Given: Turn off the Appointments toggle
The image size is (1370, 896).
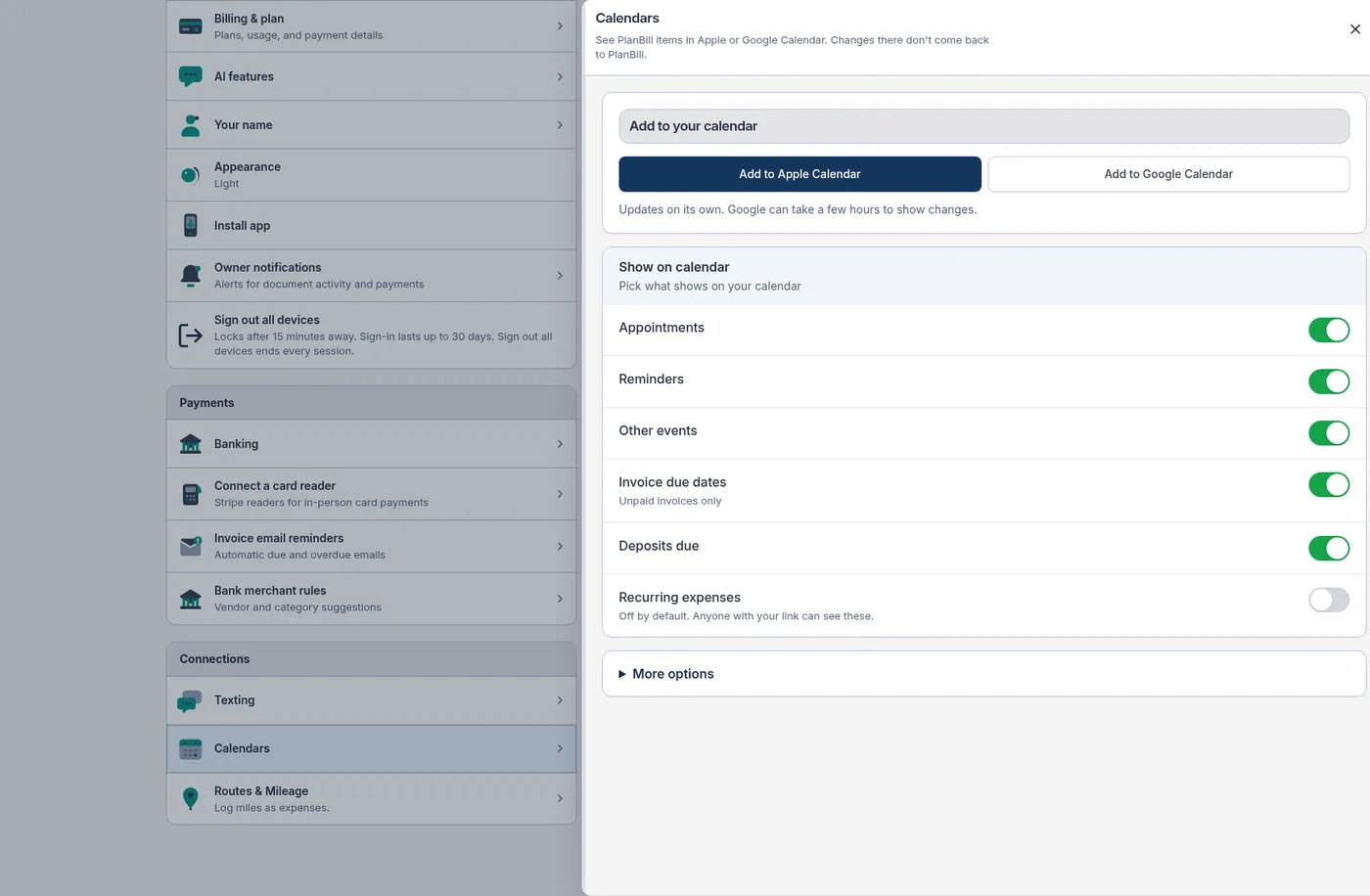Looking at the screenshot, I should (1329, 331).
